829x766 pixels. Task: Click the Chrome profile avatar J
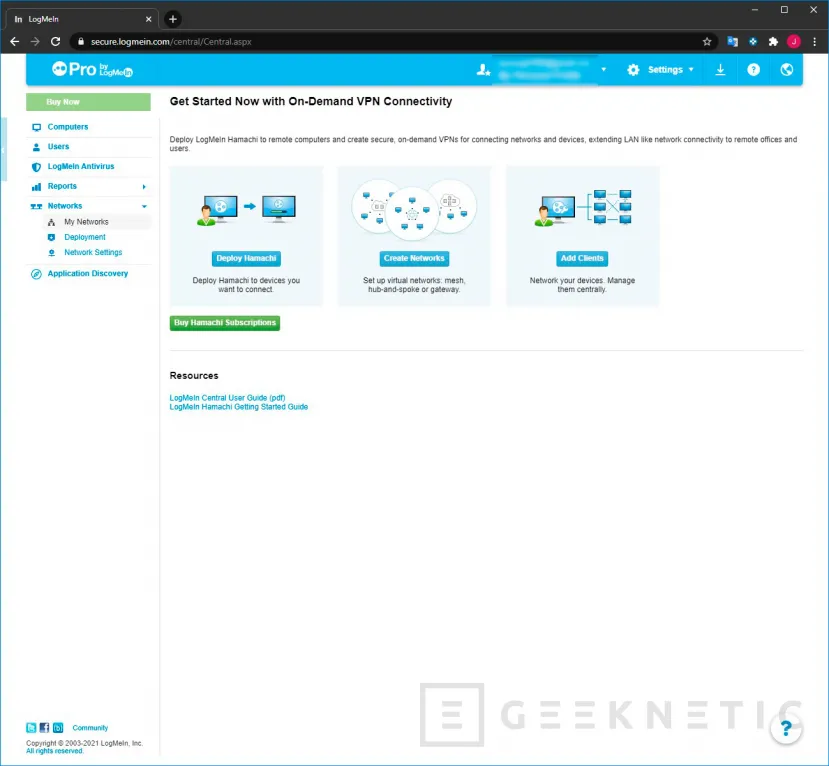(x=794, y=41)
